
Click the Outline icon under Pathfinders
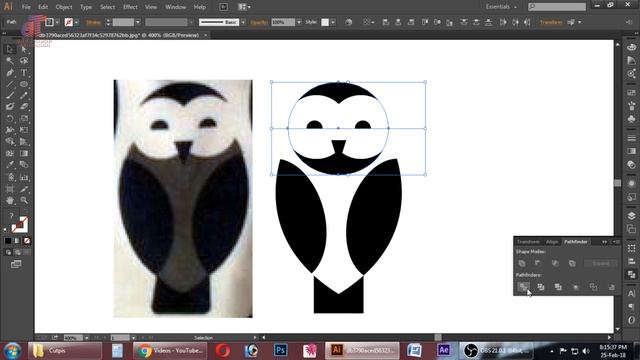(593, 287)
